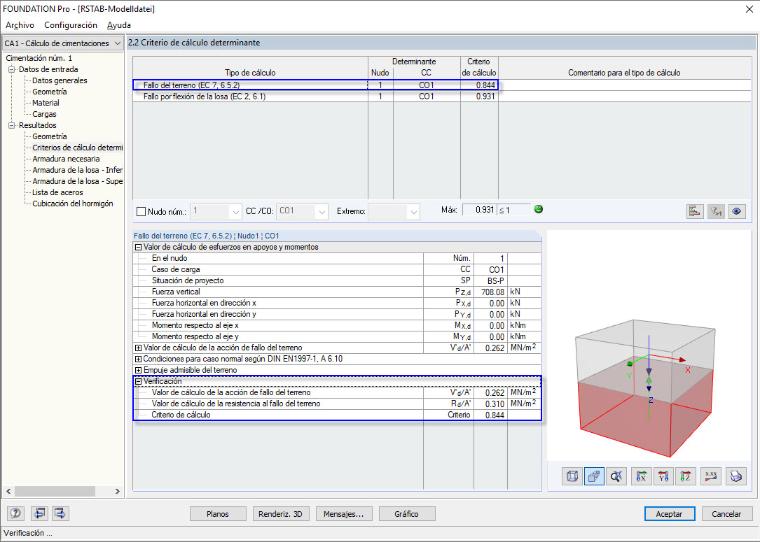Toggle the highlighted solid rendering view icon
760x542 pixels.
[x=594, y=477]
